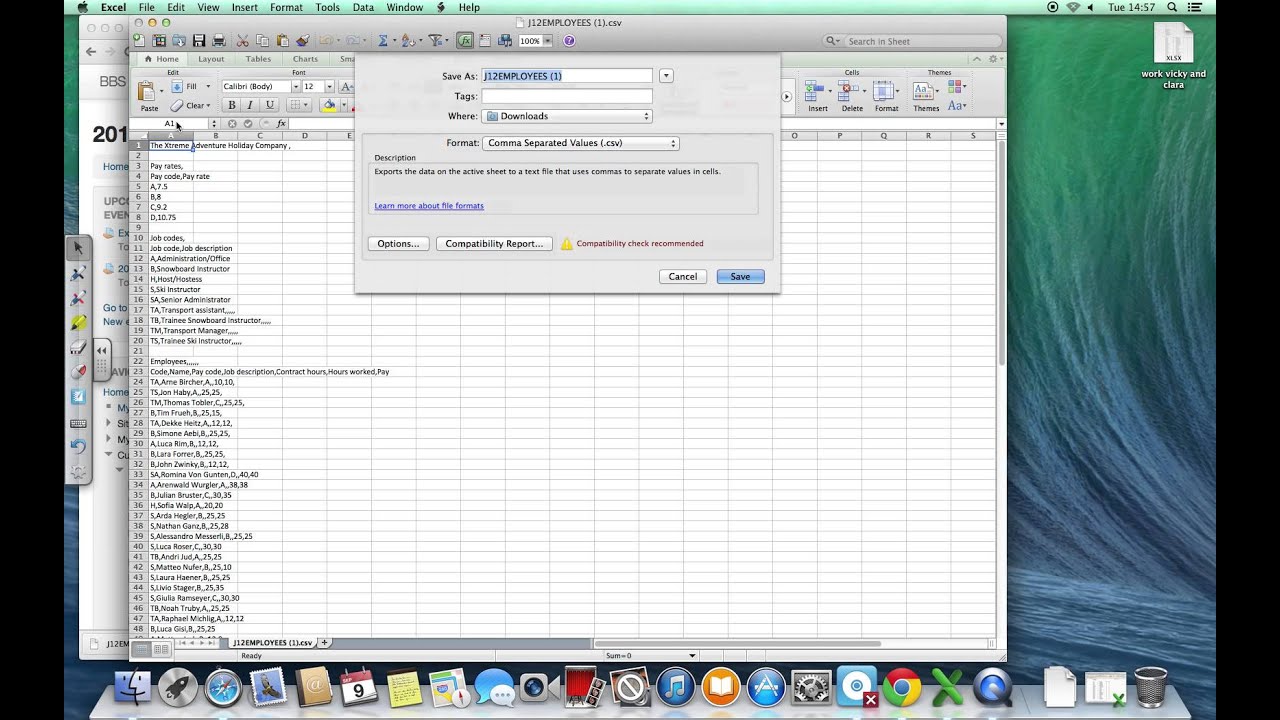This screenshot has height=720, width=1280.
Task: Open the theme colors squares dropdown
Action: point(955,87)
